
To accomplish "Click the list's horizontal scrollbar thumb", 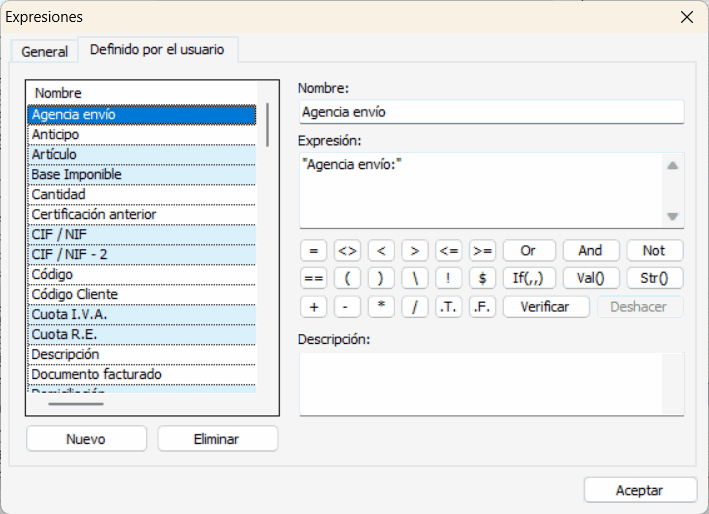I will pyautogui.click(x=76, y=404).
